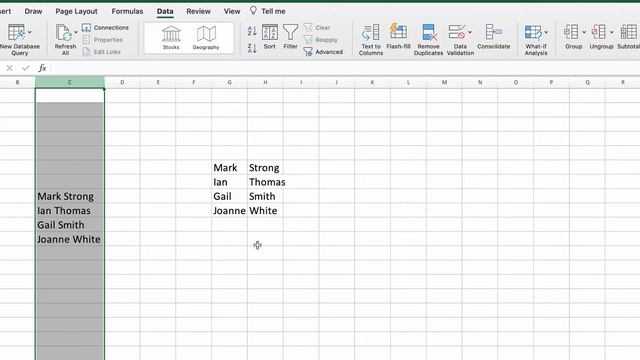The width and height of the screenshot is (640, 360).
Task: Toggle the Filter funnel
Action: (x=290, y=37)
